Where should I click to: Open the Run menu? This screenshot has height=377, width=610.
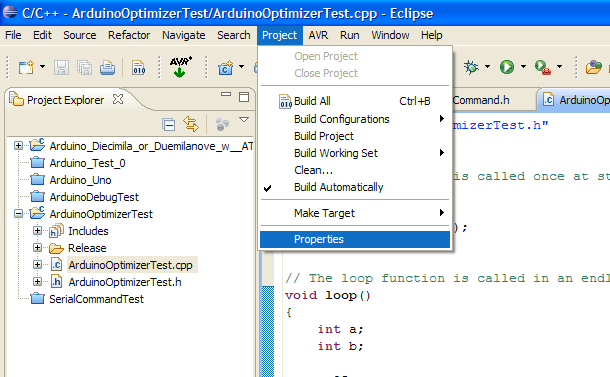[349, 35]
